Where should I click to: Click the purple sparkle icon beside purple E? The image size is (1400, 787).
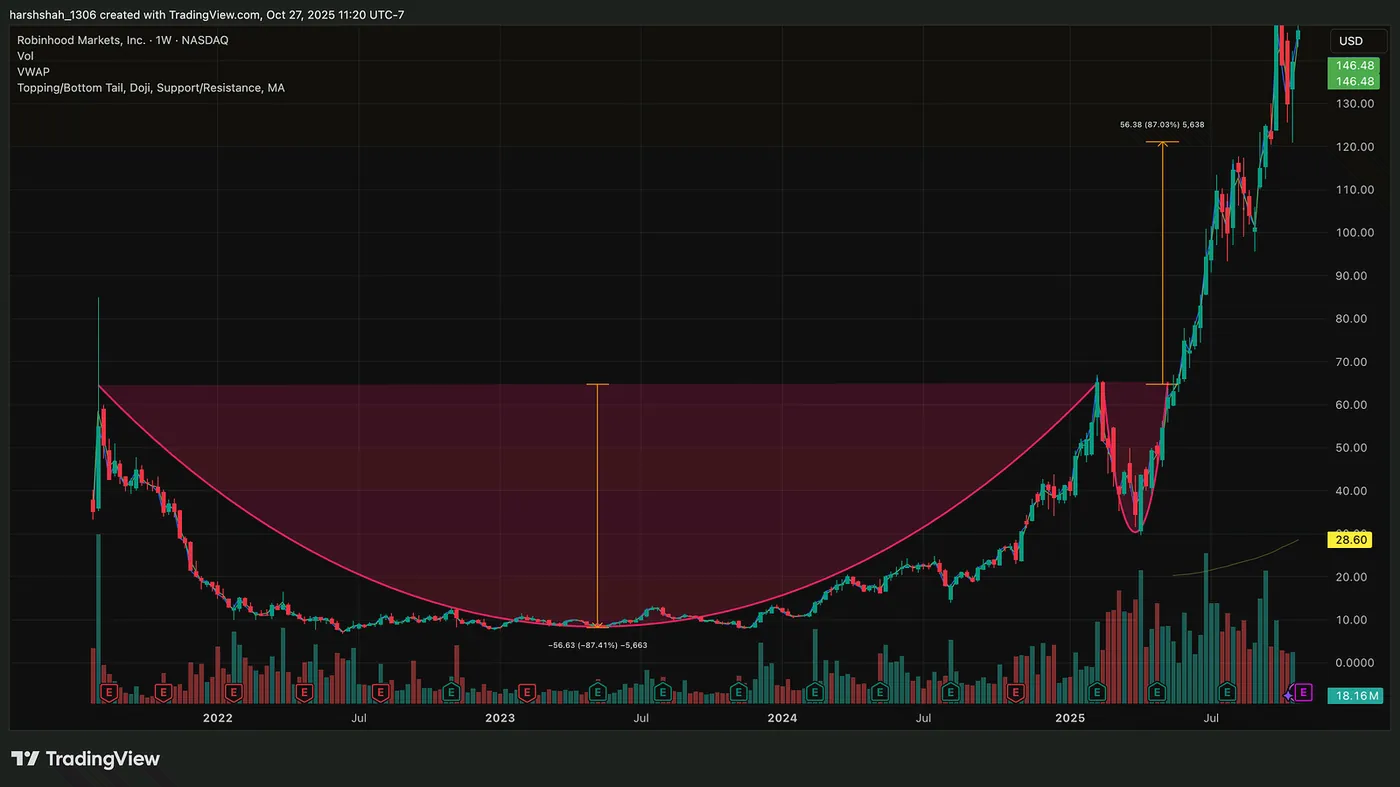[x=1290, y=693]
